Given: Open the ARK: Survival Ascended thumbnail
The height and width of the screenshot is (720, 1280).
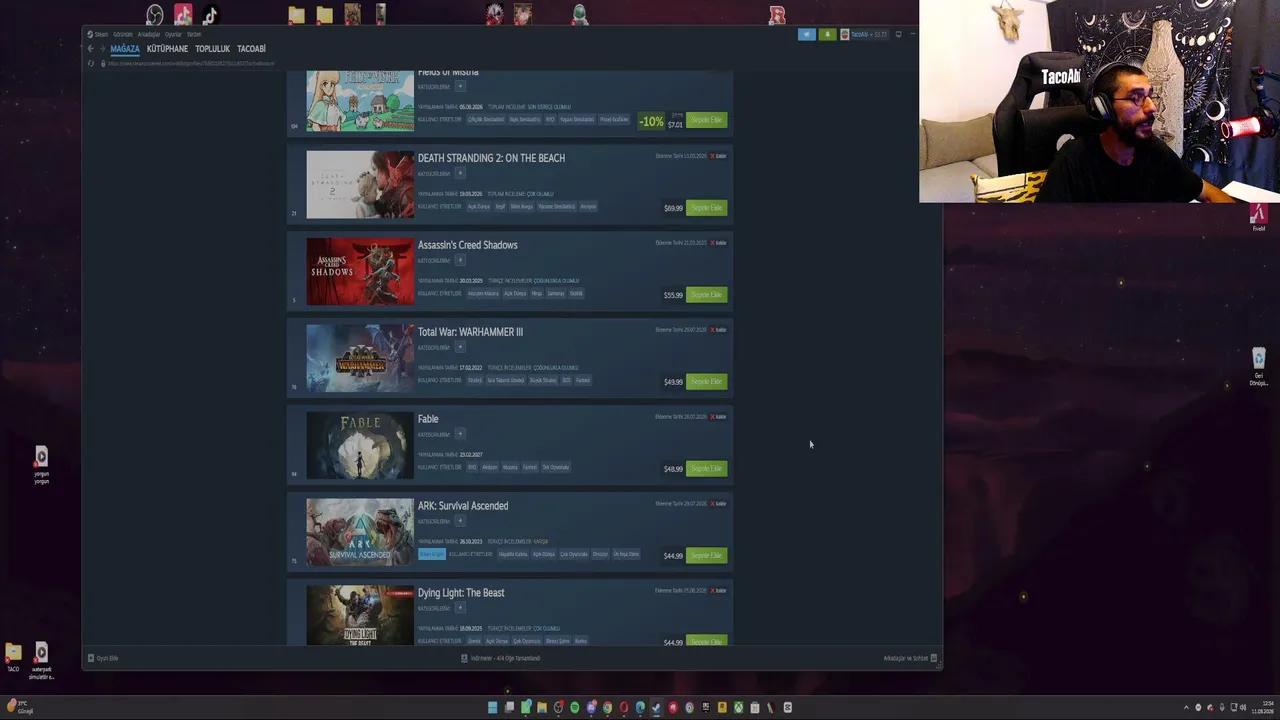Looking at the screenshot, I should [x=360, y=532].
